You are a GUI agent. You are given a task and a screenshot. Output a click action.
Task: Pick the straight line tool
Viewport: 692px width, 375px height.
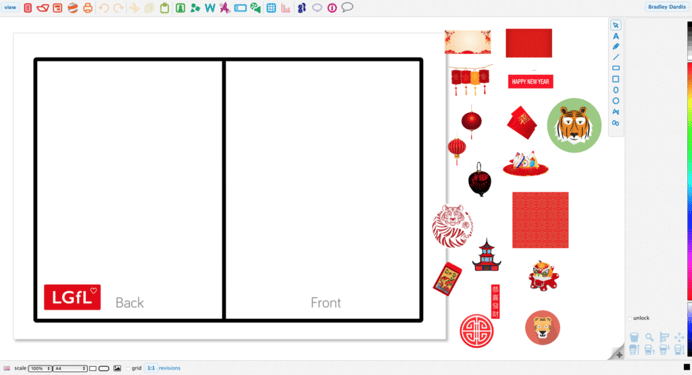pyautogui.click(x=616, y=57)
